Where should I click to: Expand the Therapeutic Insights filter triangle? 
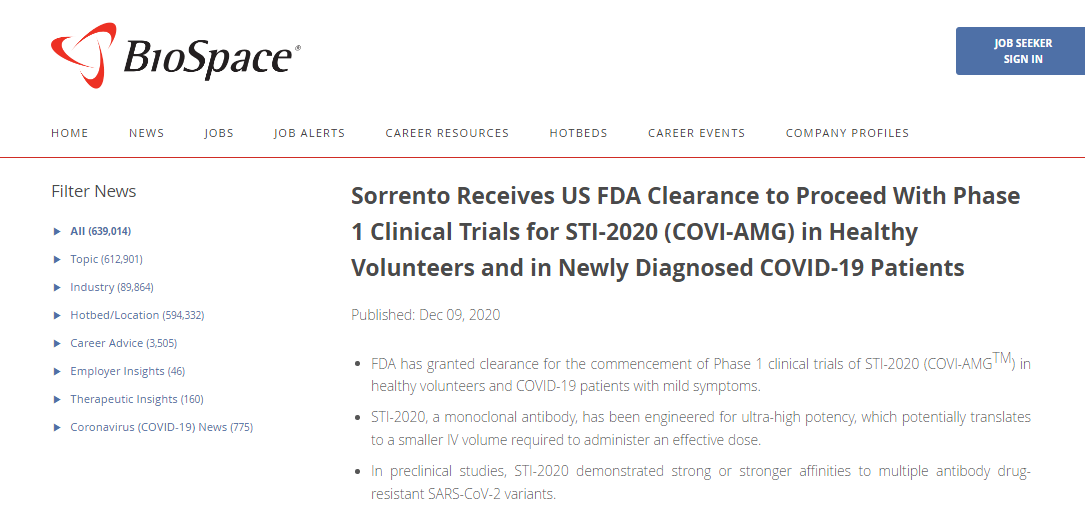coord(57,400)
